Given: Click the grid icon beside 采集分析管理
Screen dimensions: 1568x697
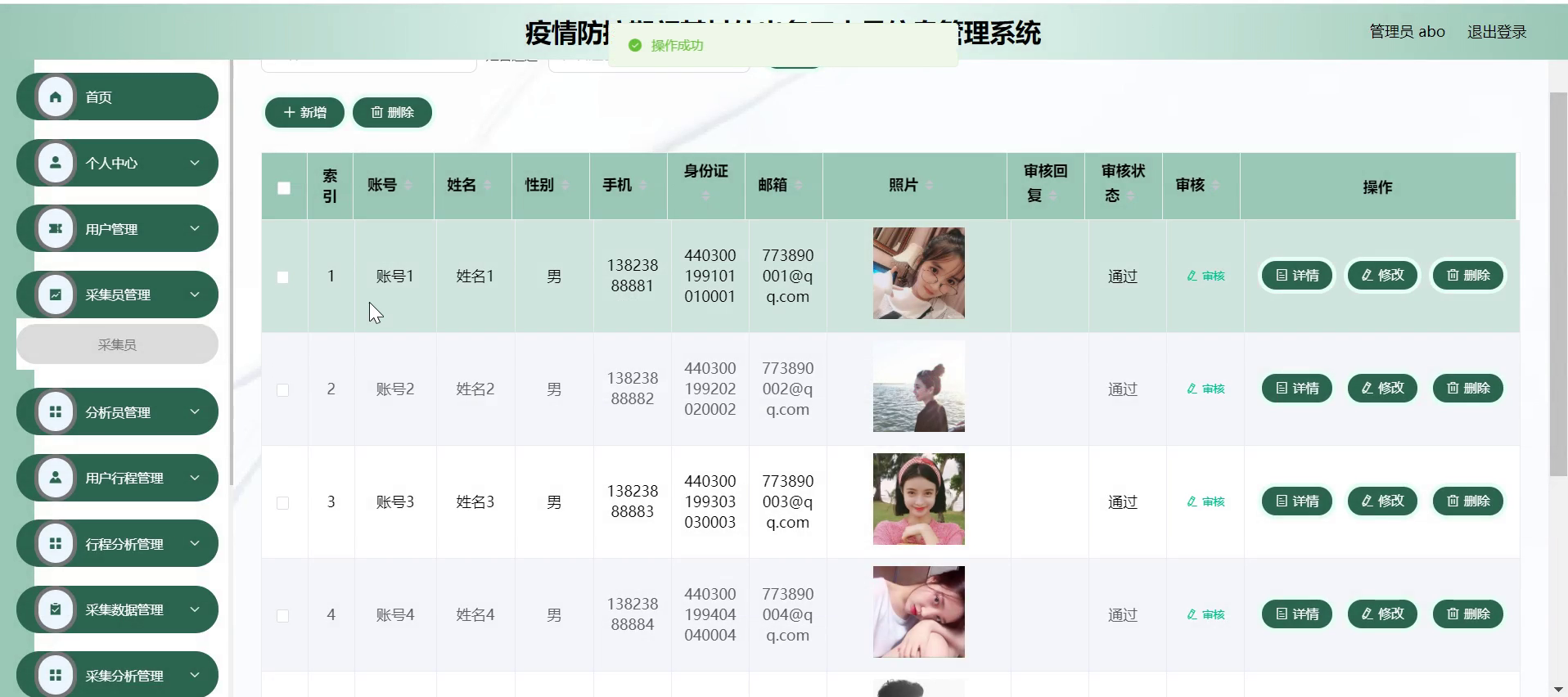Looking at the screenshot, I should tap(56, 676).
